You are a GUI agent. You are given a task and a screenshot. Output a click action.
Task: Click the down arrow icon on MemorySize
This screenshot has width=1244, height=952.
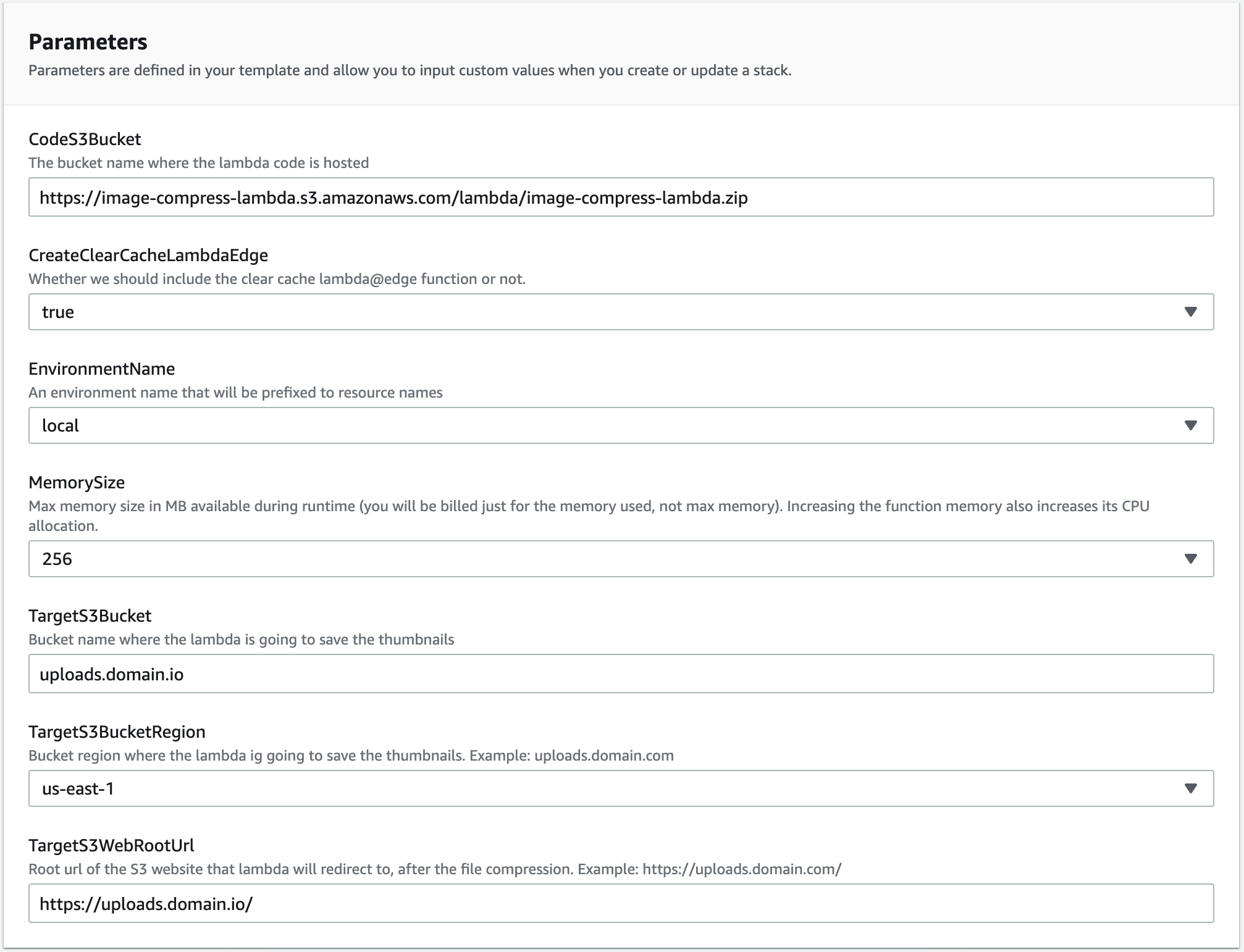point(1190,559)
